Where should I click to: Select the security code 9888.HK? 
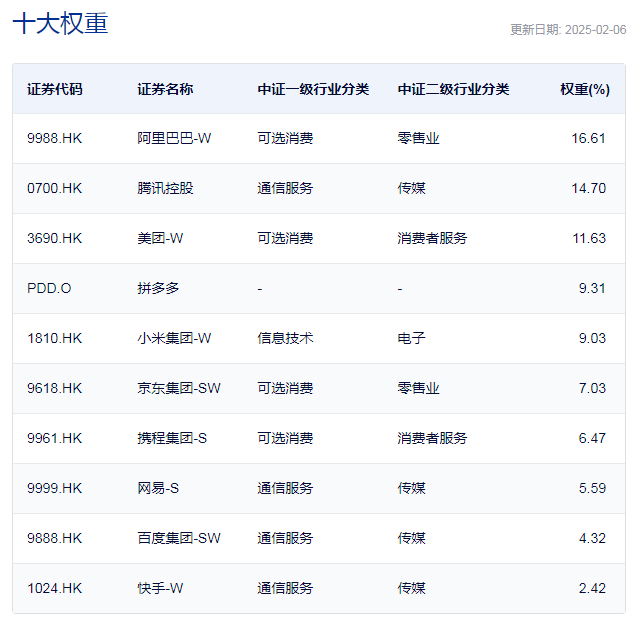54,538
